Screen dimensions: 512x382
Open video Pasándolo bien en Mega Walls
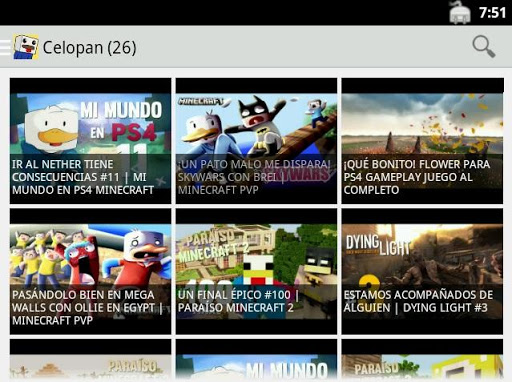[x=90, y=271]
